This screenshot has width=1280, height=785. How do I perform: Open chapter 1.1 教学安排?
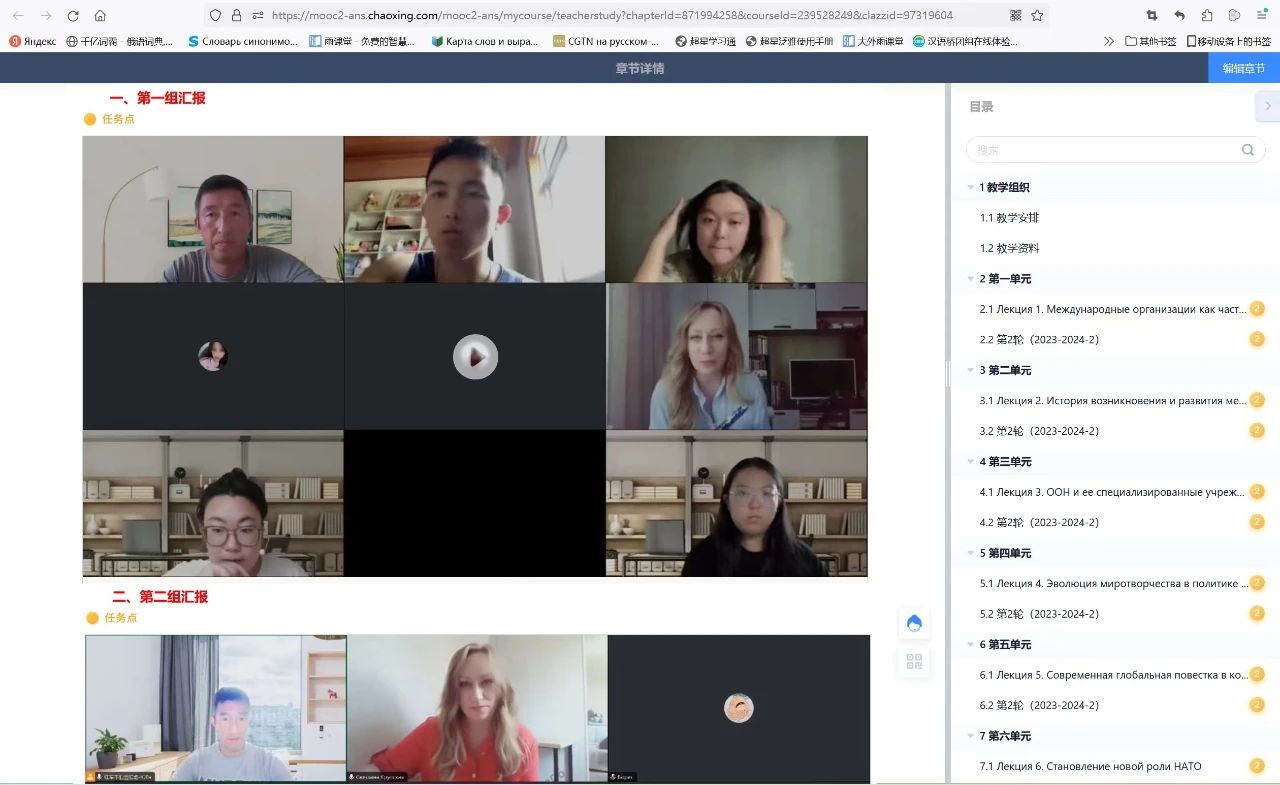click(x=1009, y=218)
